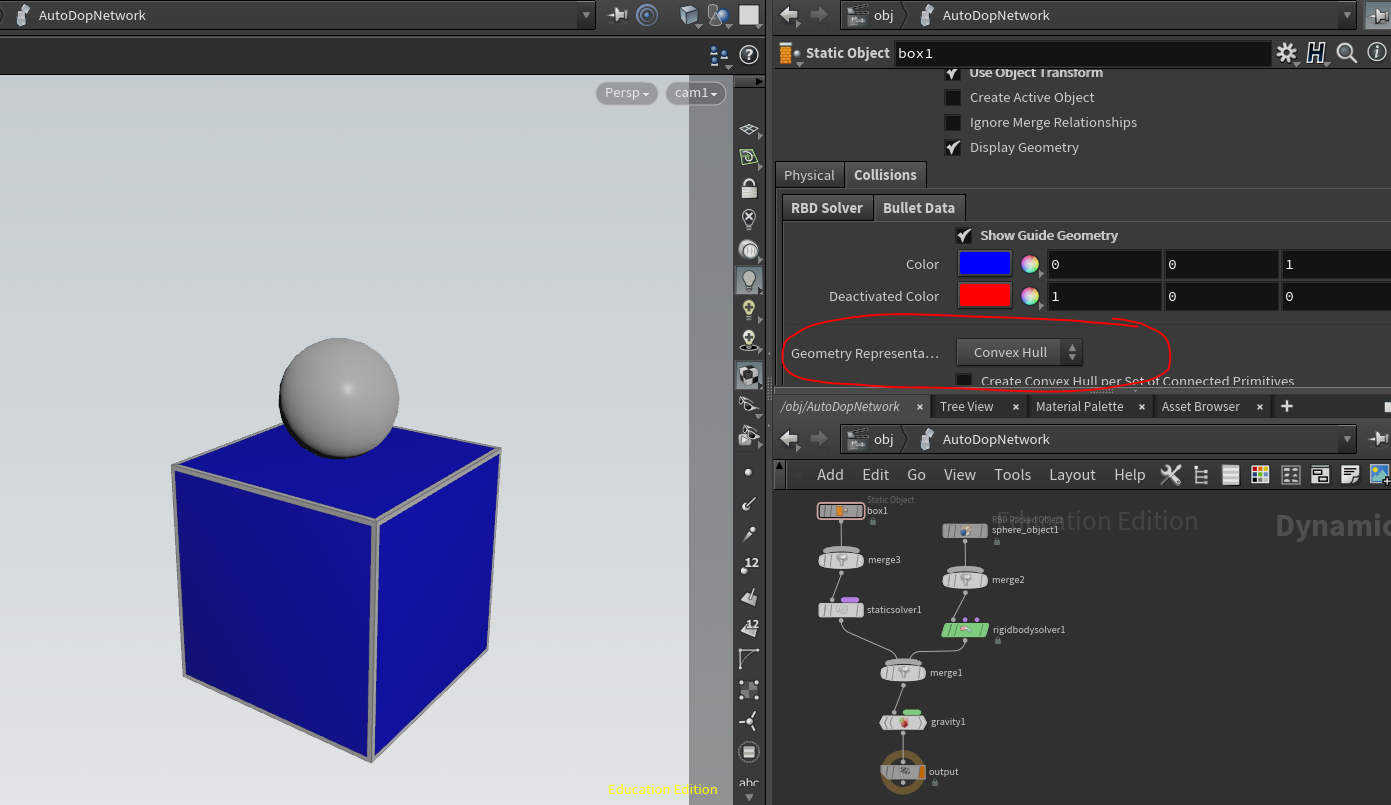The image size is (1391, 805).
Task: Click the back arrow in network editor path bar
Action: coord(789,439)
